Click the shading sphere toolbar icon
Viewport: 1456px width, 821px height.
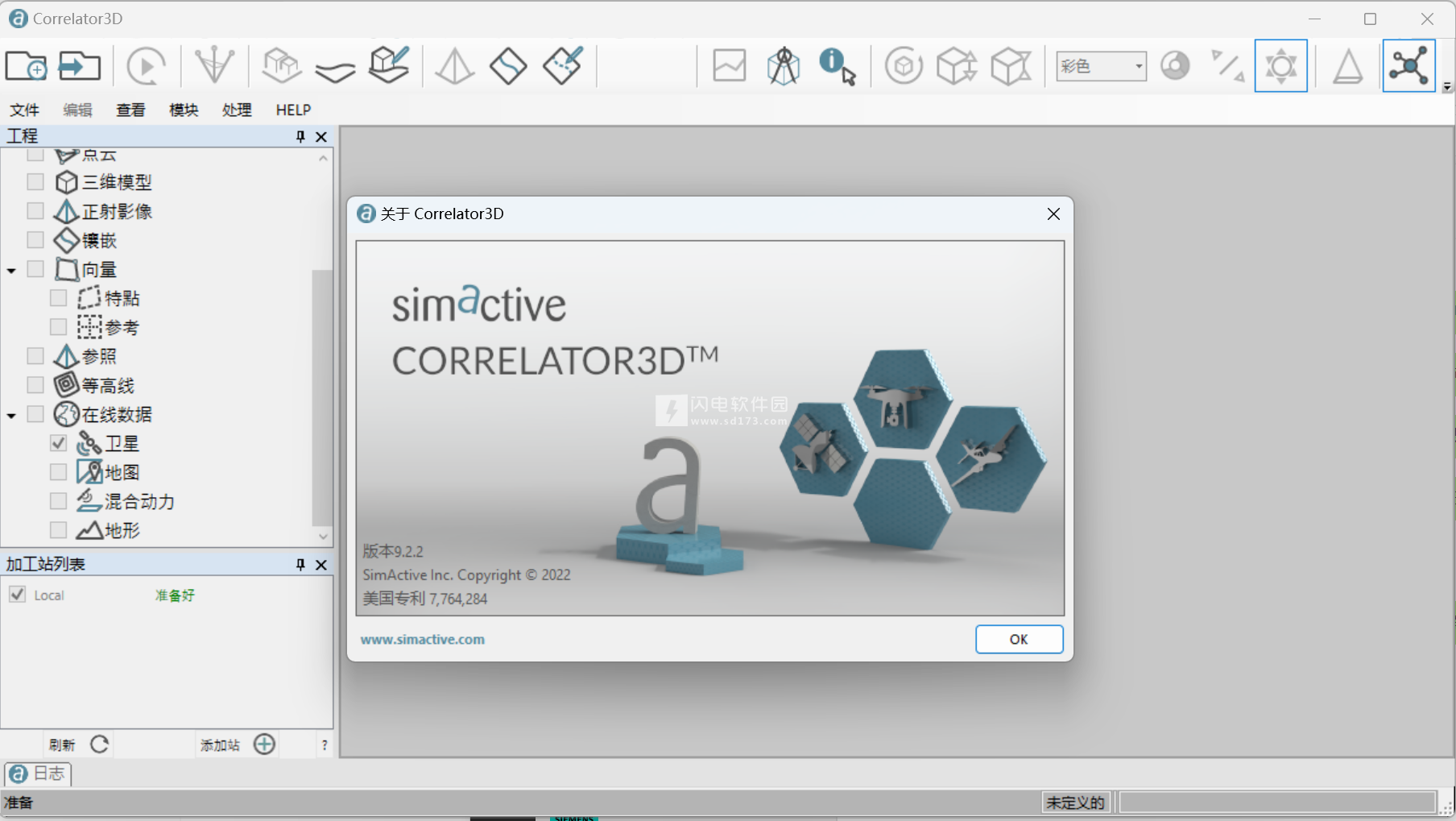click(1175, 65)
